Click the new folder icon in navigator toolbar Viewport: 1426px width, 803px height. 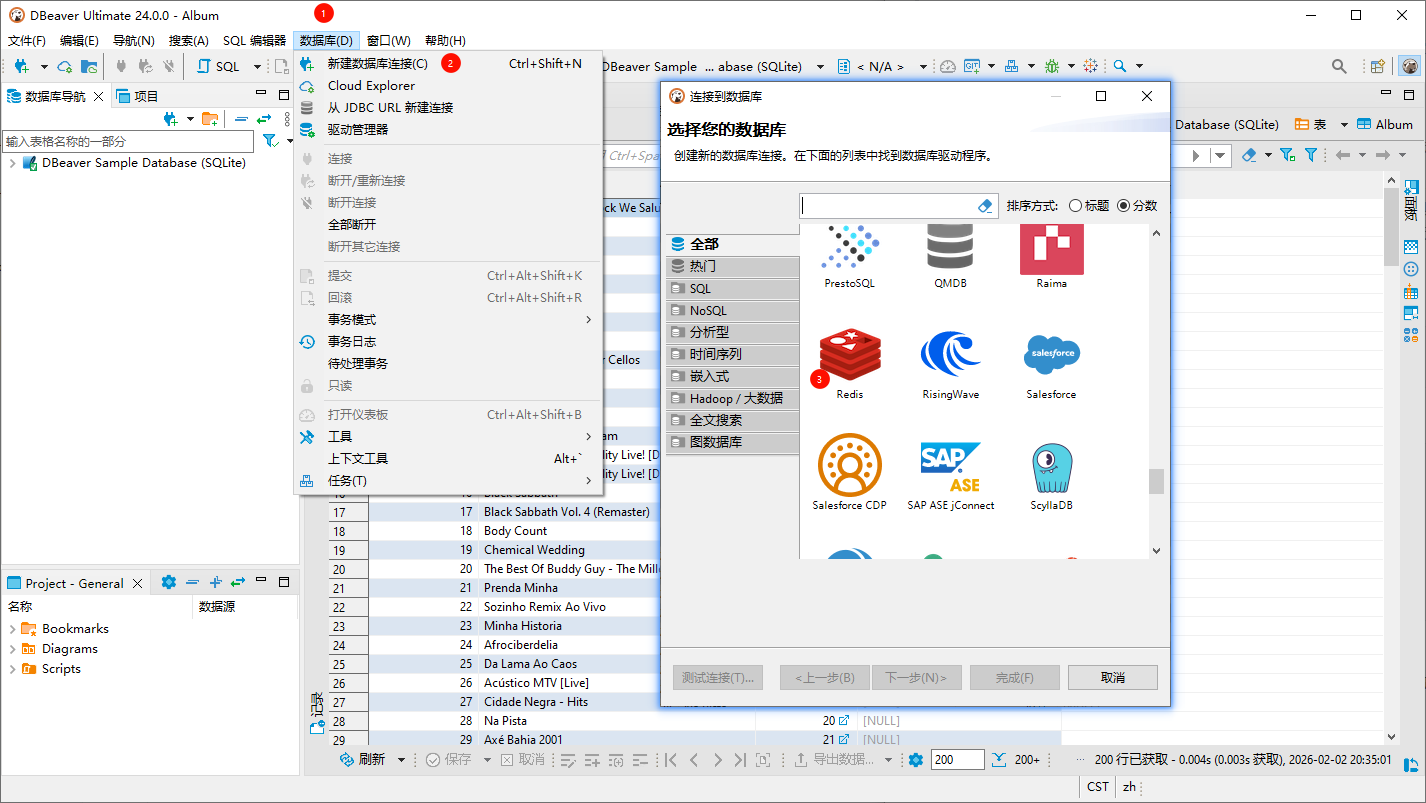(x=210, y=118)
